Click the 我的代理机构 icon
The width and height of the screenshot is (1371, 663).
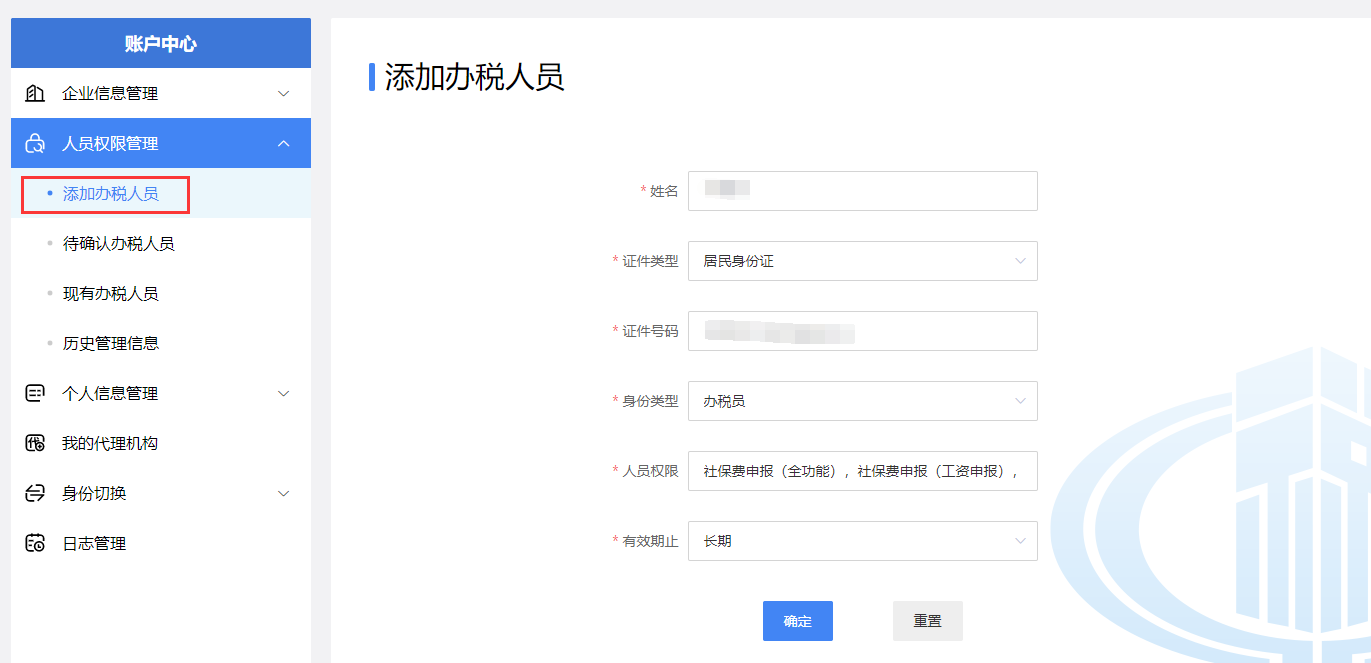35,444
